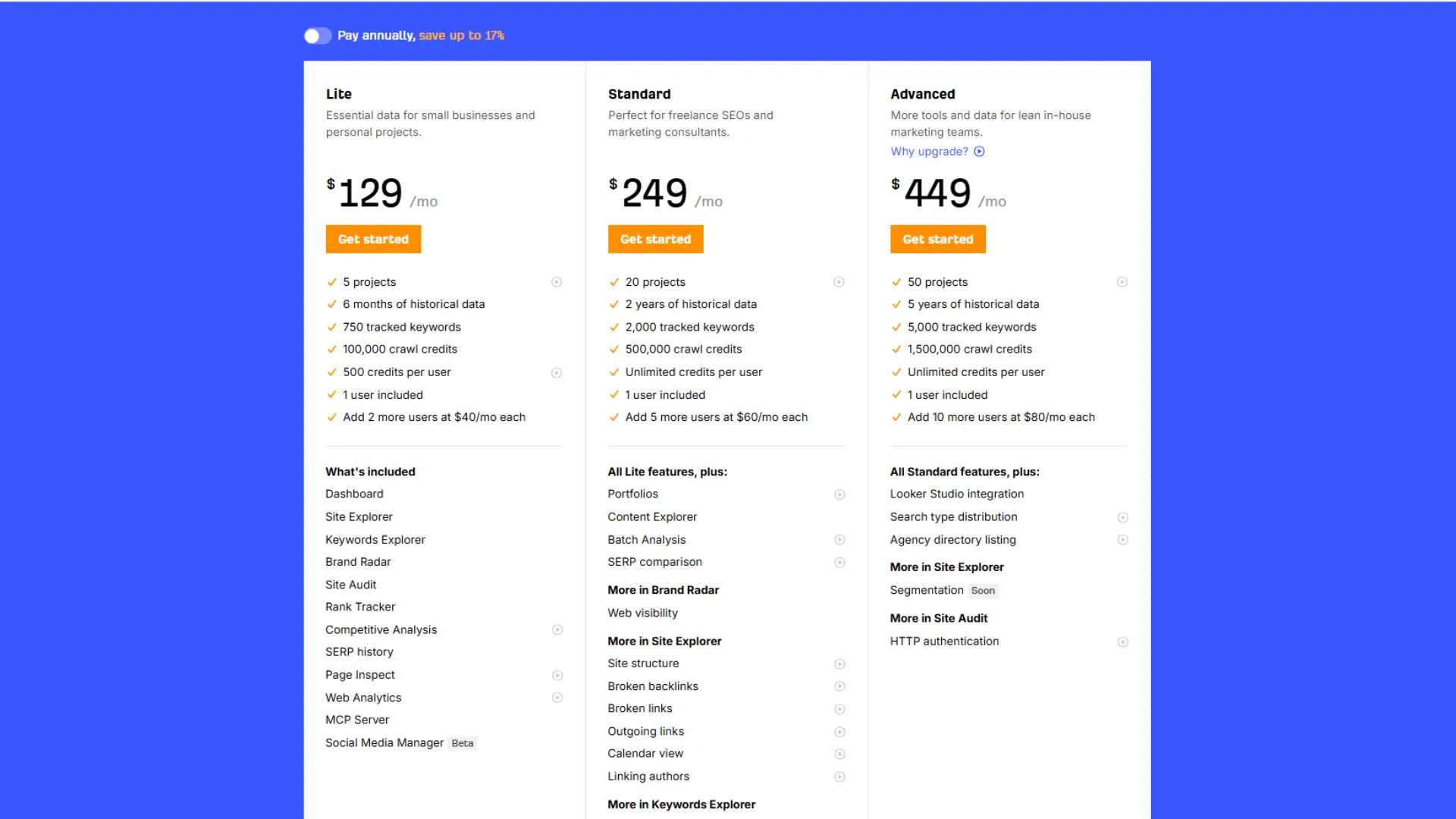The height and width of the screenshot is (819, 1456).
Task: Open info icon beside "500 credits per user"
Action: coord(557,372)
